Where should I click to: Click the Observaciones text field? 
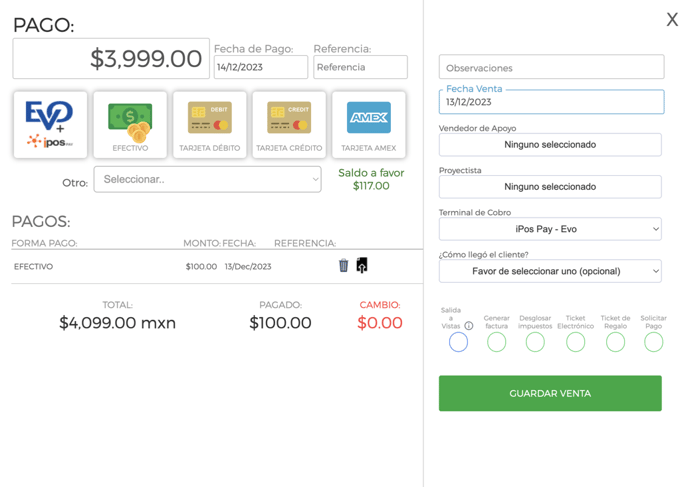tap(551, 67)
